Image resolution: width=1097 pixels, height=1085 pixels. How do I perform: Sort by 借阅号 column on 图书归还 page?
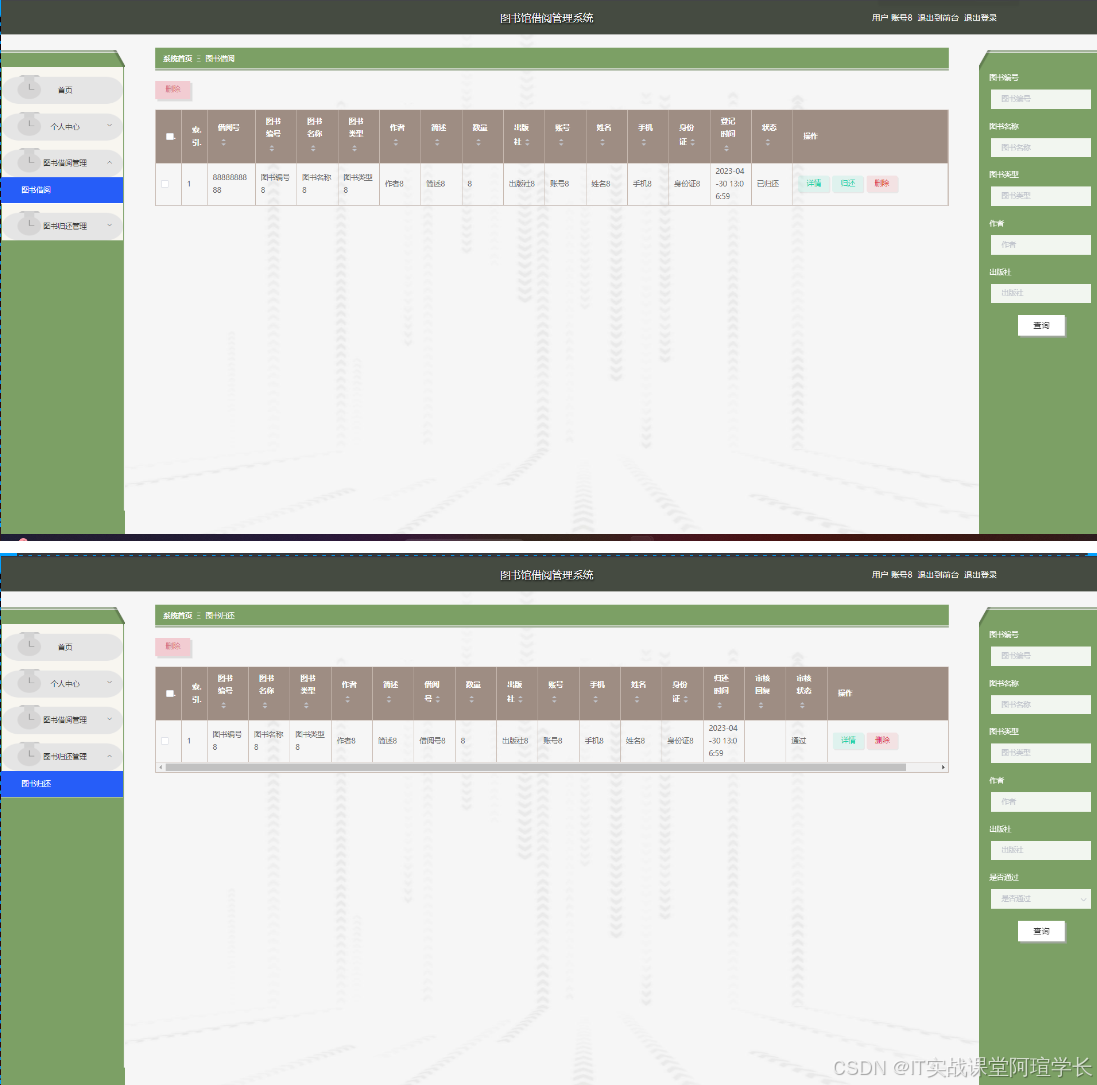(x=438, y=699)
